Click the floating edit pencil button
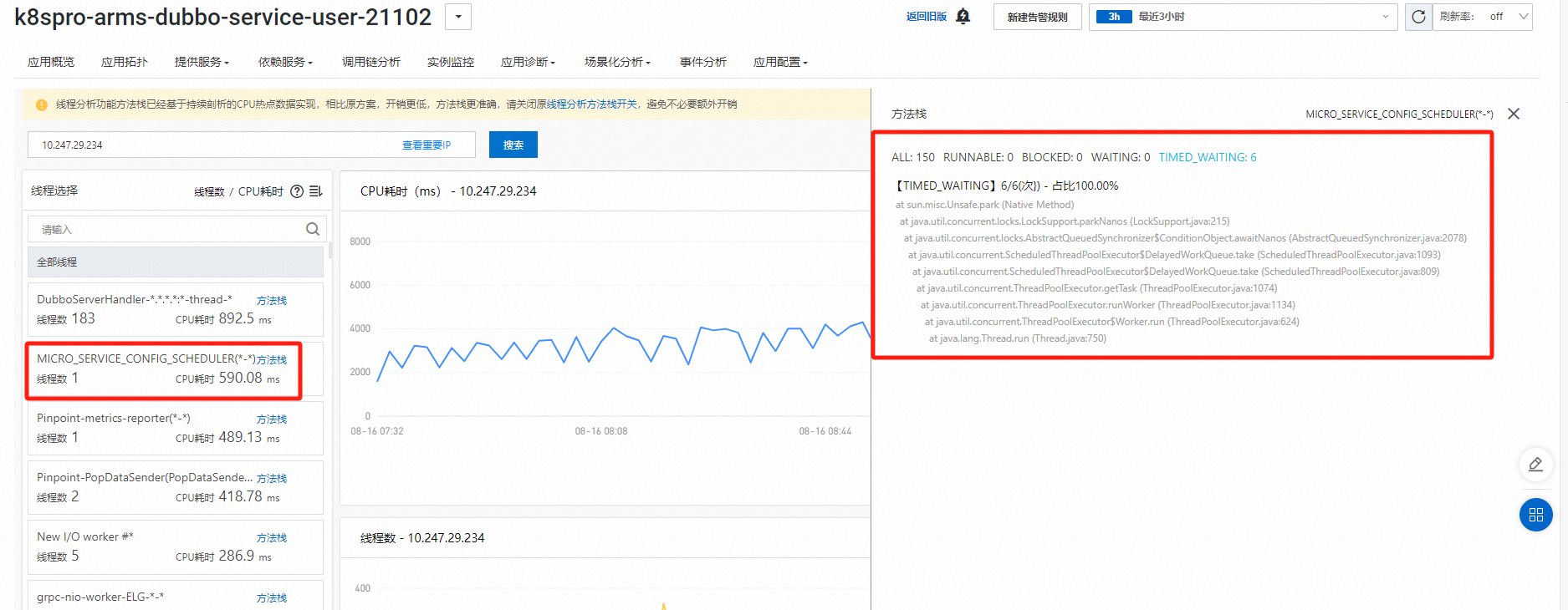Viewport: 1568px width, 610px height. click(1536, 465)
